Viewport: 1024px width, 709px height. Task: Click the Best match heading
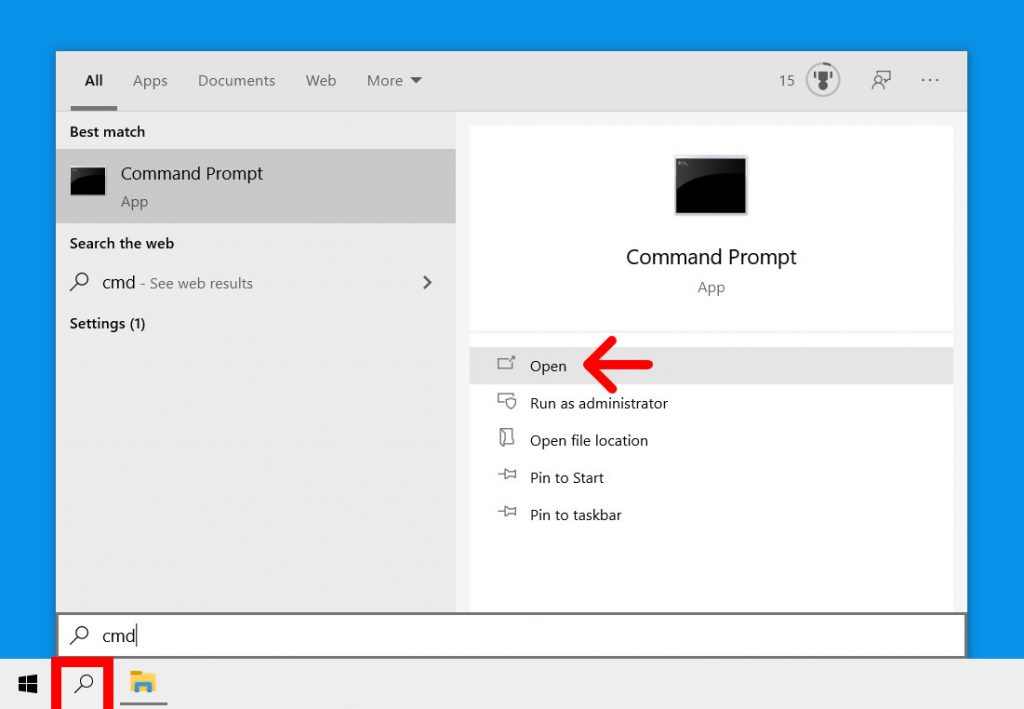tap(108, 132)
